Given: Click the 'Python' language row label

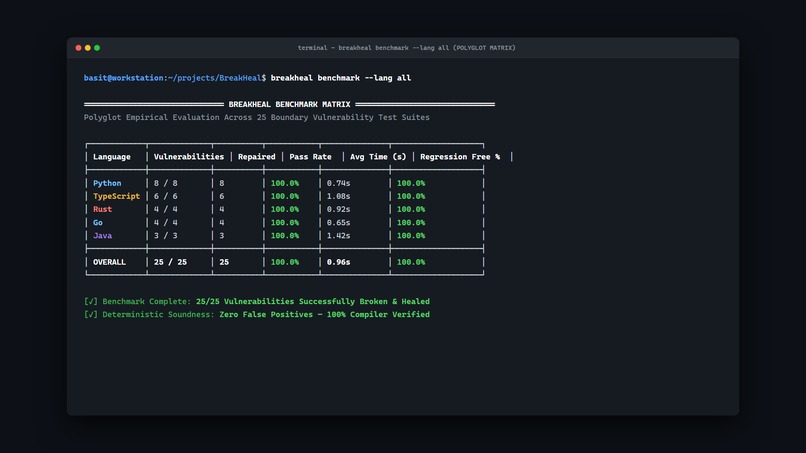Looking at the screenshot, I should (107, 183).
